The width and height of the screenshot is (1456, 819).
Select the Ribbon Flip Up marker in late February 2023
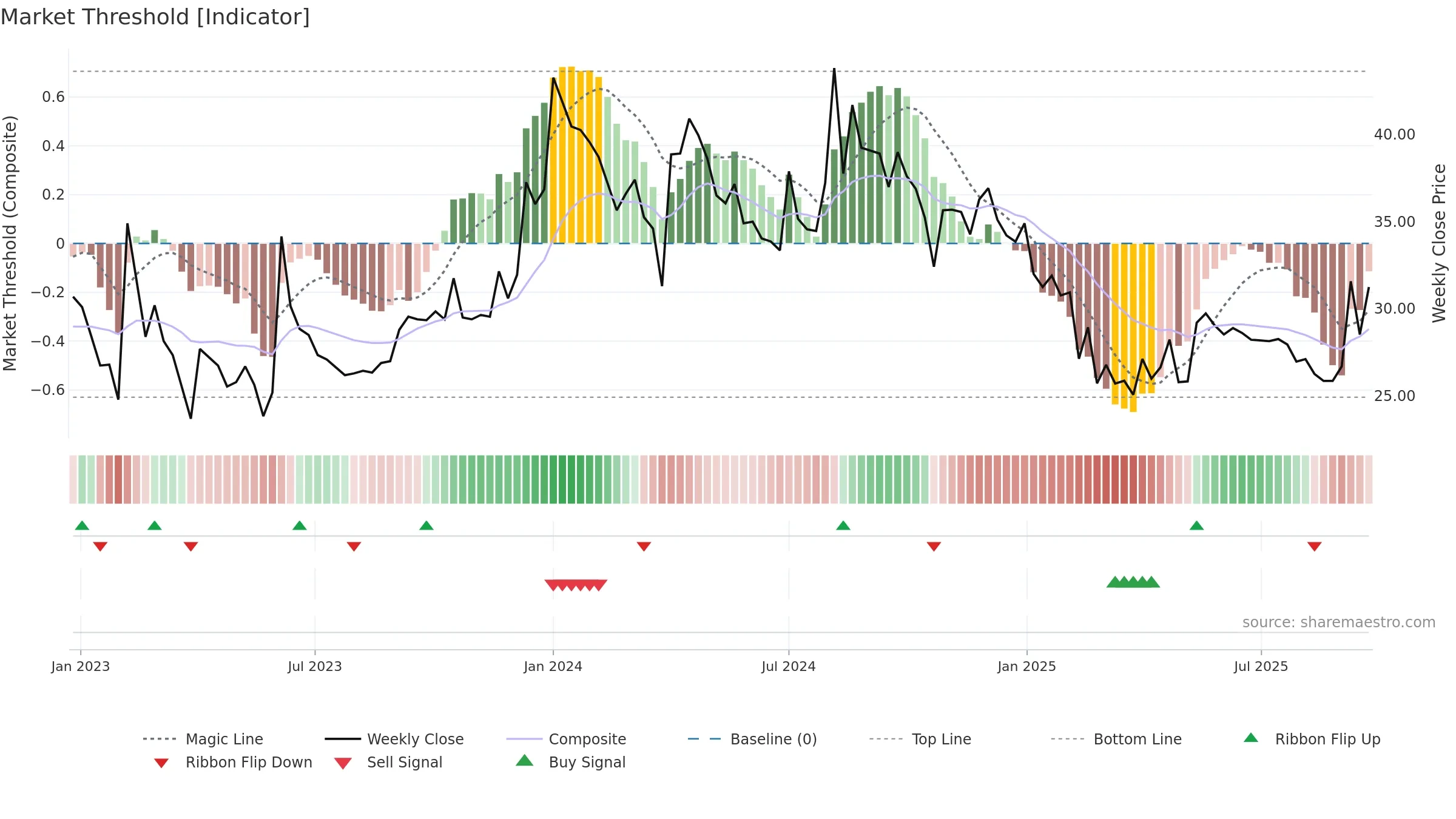155,525
